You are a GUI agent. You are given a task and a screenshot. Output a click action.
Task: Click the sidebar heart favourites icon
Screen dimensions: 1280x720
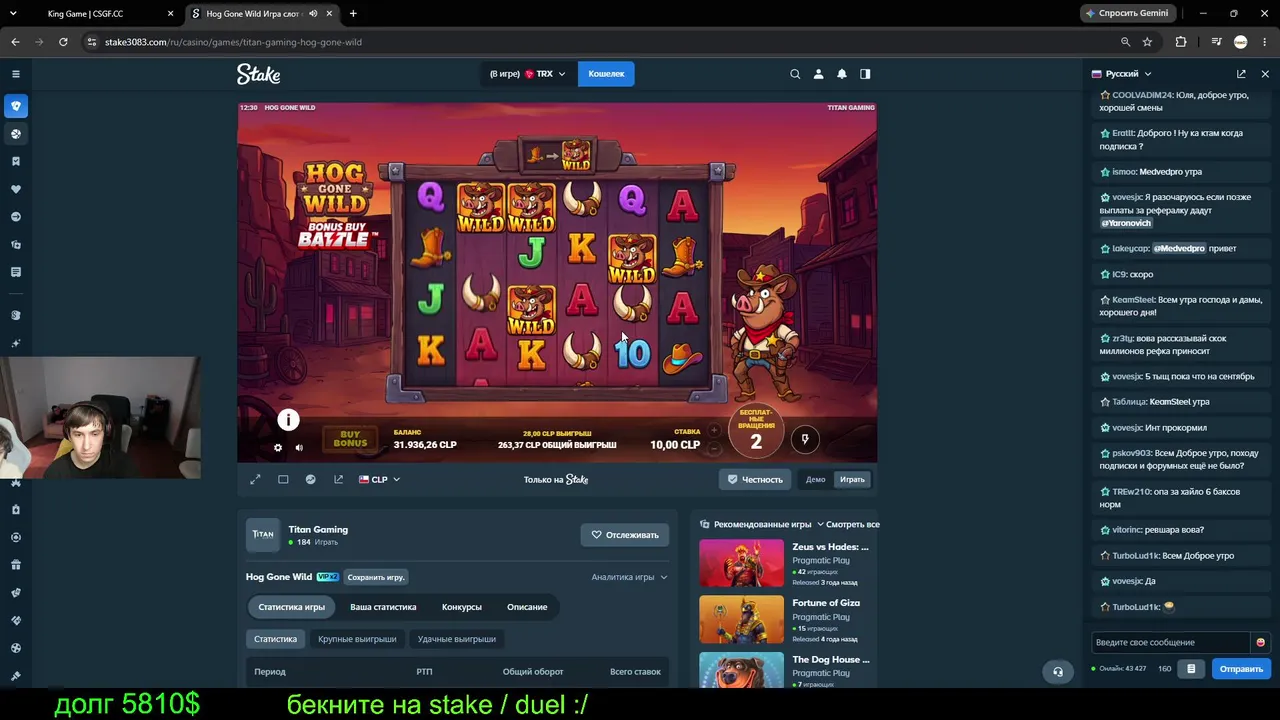point(16,189)
